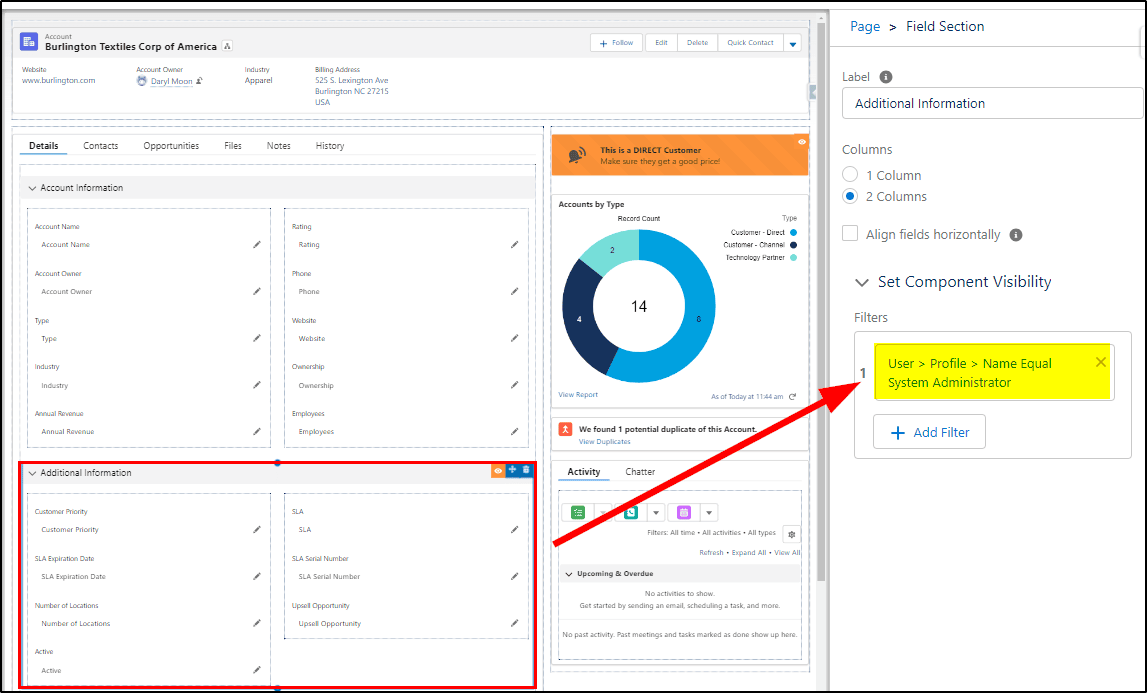Image resolution: width=1147 pixels, height=693 pixels.
Task: Enable Align fields horizontally checkbox
Action: (850, 233)
